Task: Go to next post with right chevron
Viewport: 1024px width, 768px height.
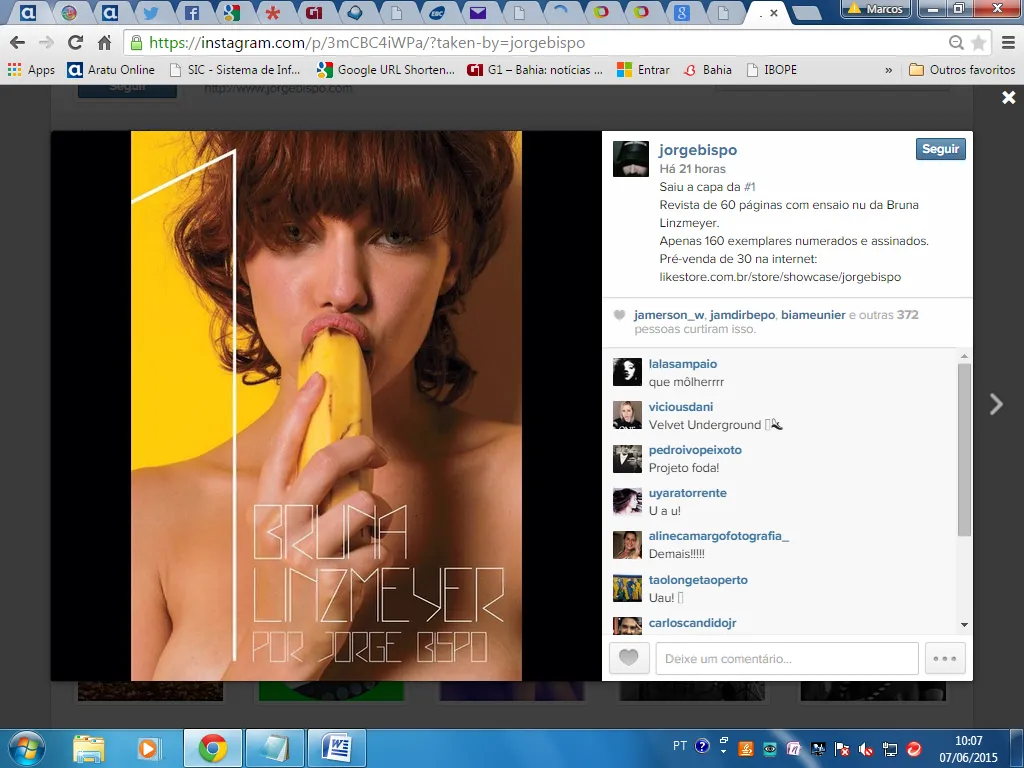Action: (x=996, y=404)
